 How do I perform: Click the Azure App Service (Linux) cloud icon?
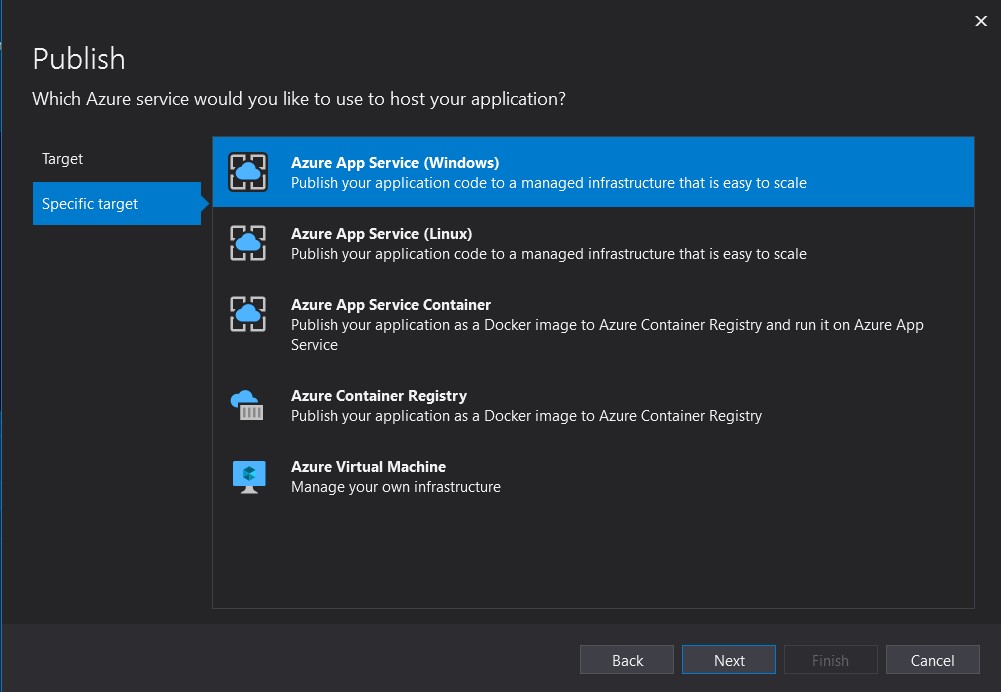point(248,243)
